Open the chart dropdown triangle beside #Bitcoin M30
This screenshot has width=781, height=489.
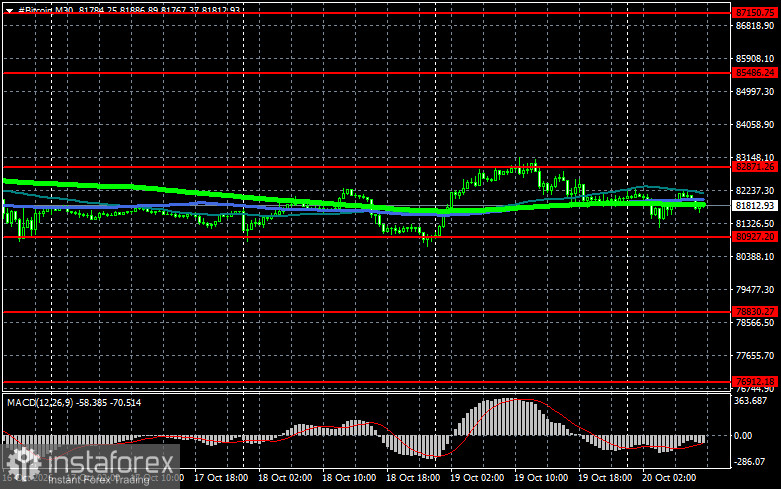[x=8, y=10]
